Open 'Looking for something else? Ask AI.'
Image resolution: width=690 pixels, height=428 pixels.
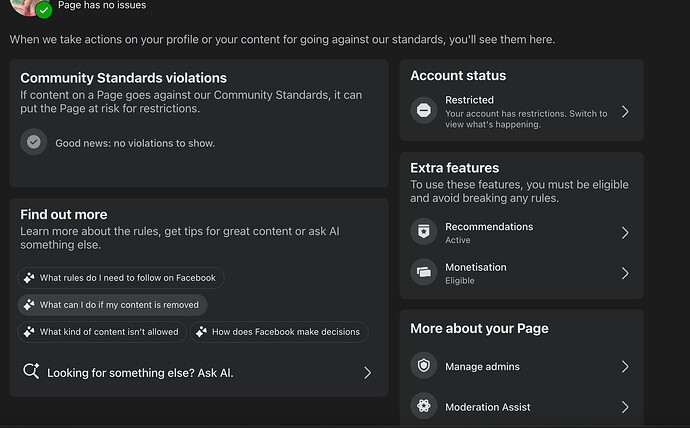click(x=140, y=372)
